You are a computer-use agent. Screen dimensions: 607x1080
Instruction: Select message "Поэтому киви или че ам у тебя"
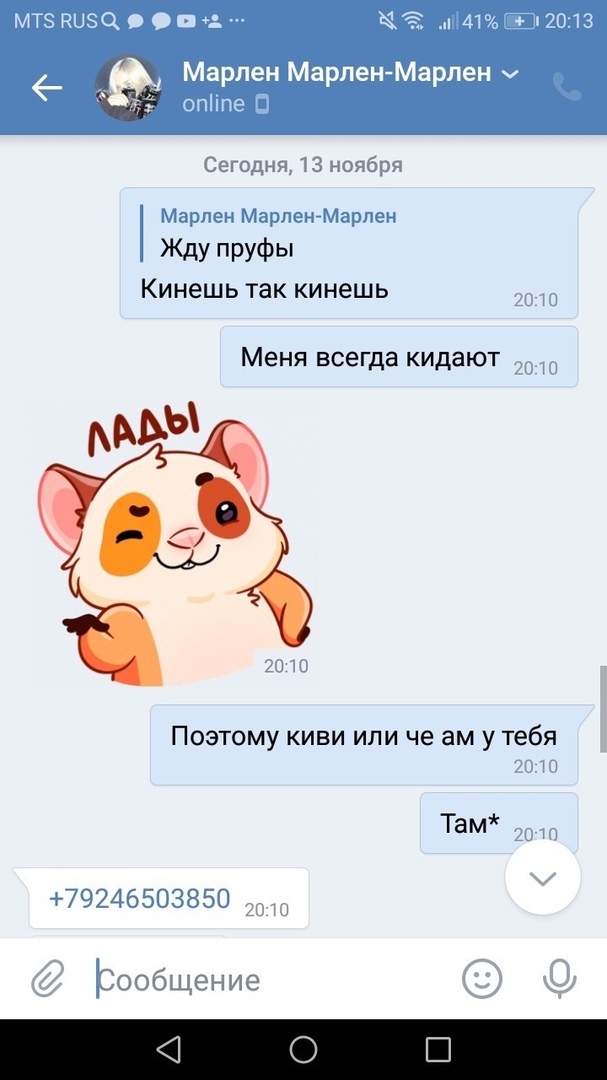[364, 745]
